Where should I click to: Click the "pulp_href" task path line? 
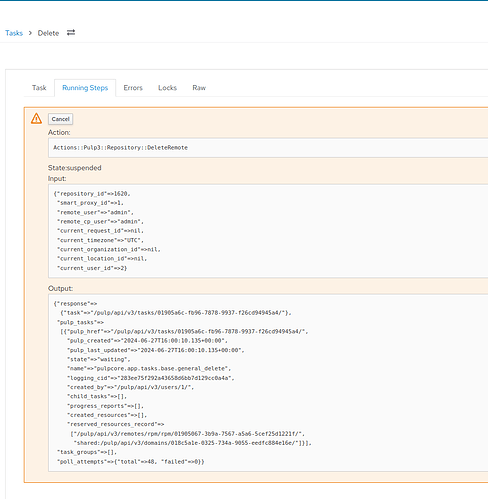point(184,332)
